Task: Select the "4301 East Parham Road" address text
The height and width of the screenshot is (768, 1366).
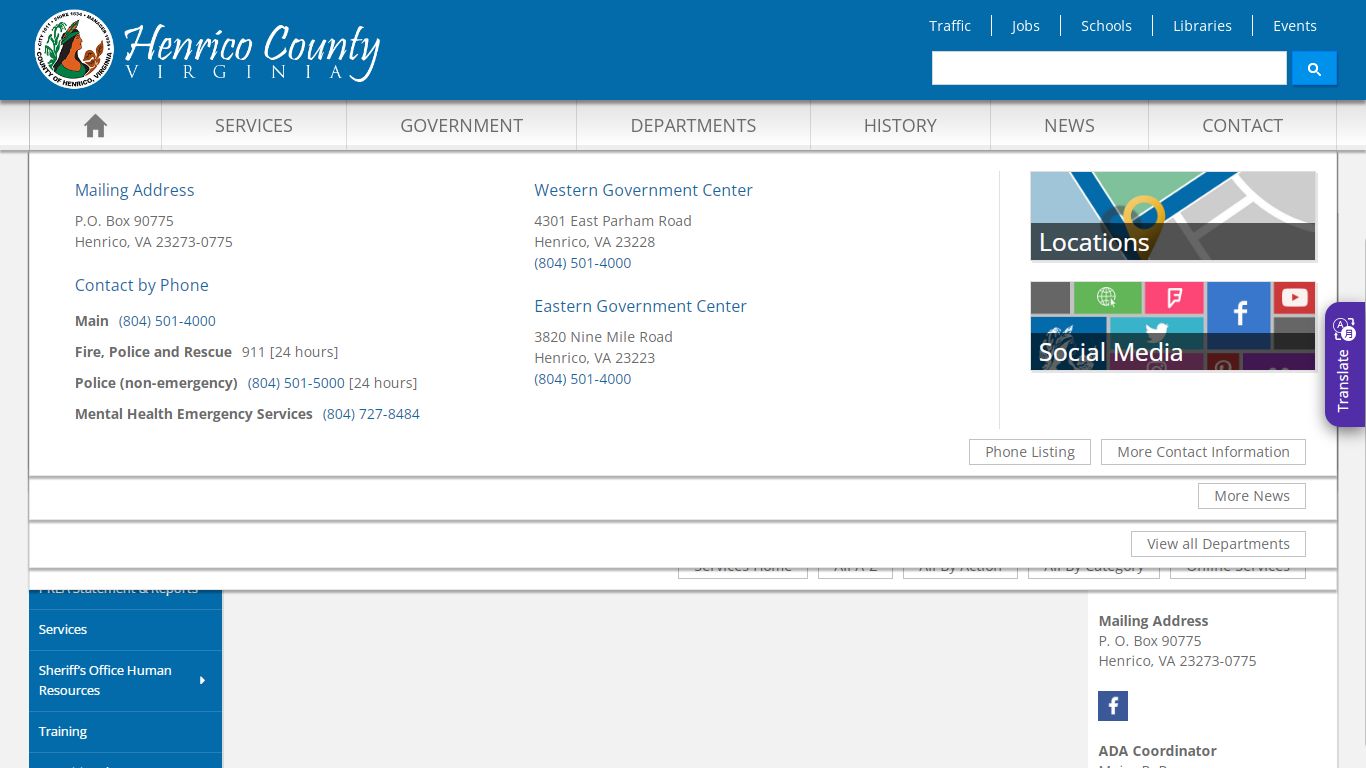Action: tap(613, 221)
